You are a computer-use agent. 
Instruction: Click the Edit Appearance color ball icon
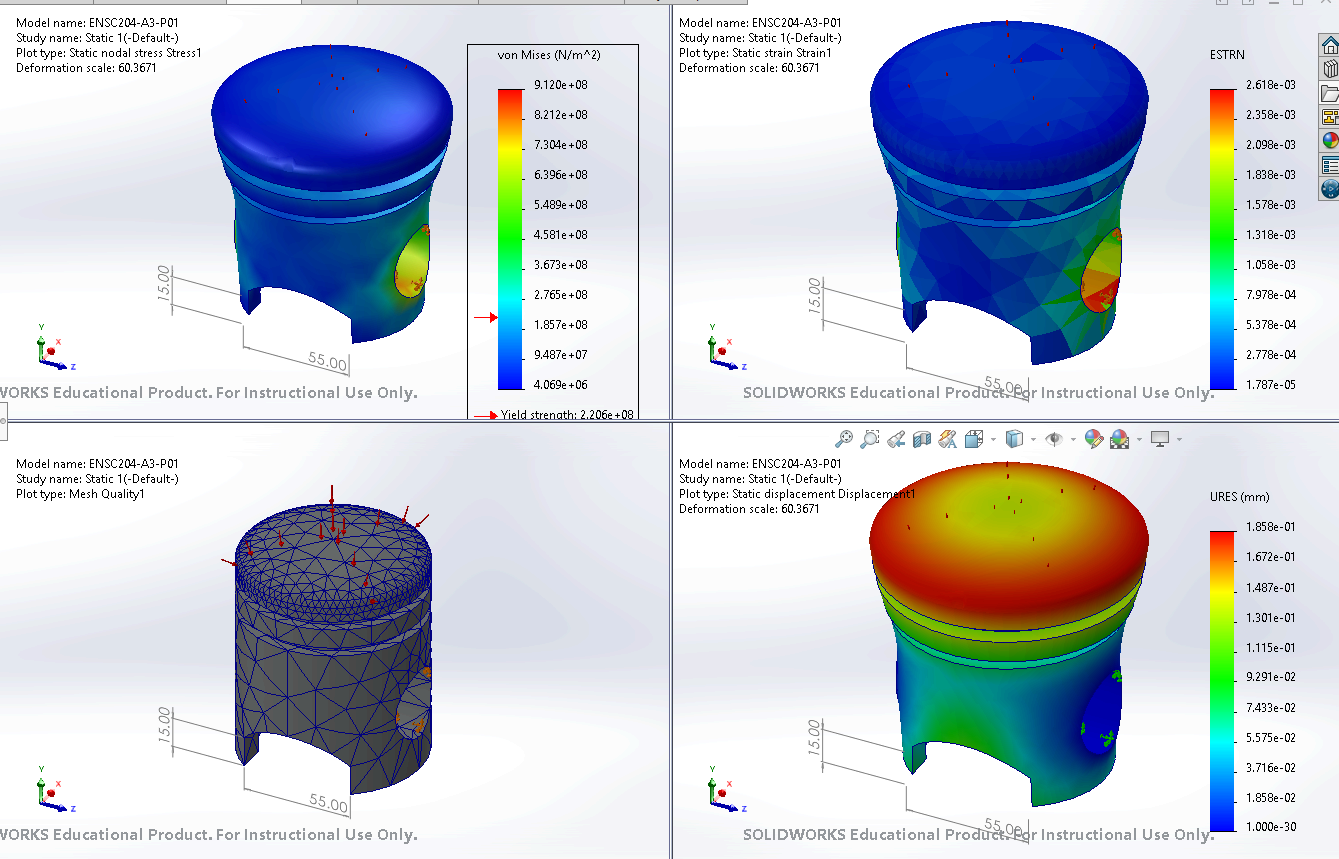point(1093,439)
